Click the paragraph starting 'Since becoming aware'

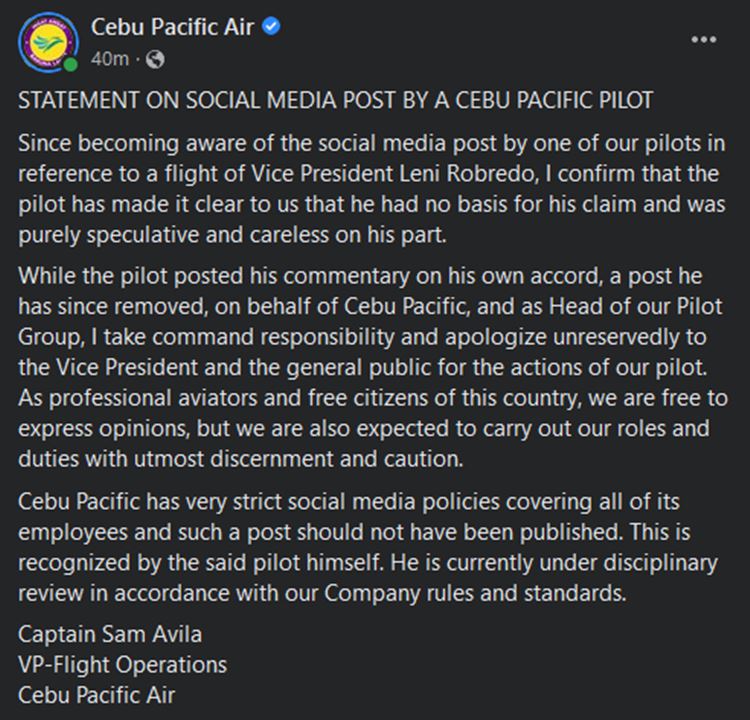(368, 187)
